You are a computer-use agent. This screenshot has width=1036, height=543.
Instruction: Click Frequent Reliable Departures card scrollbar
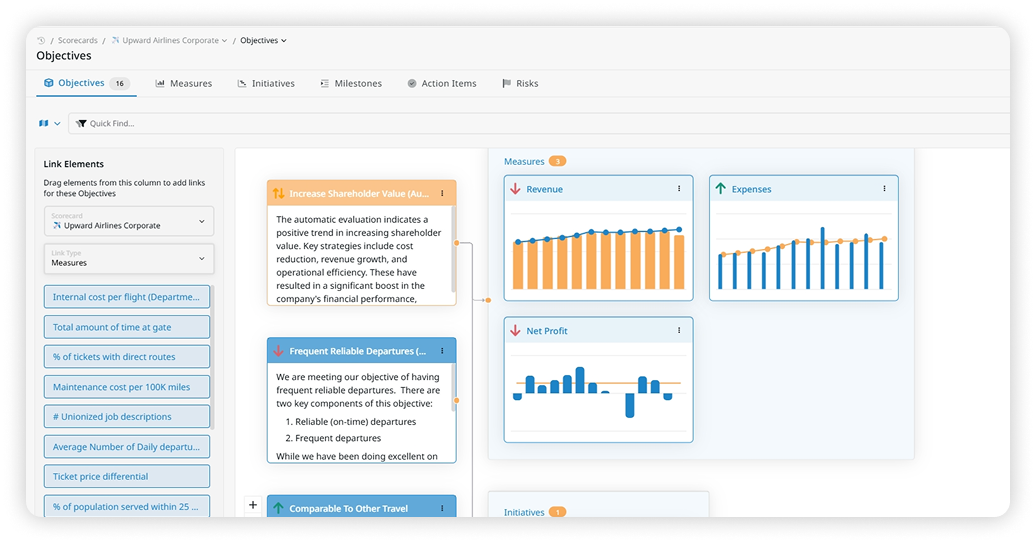pos(453,387)
